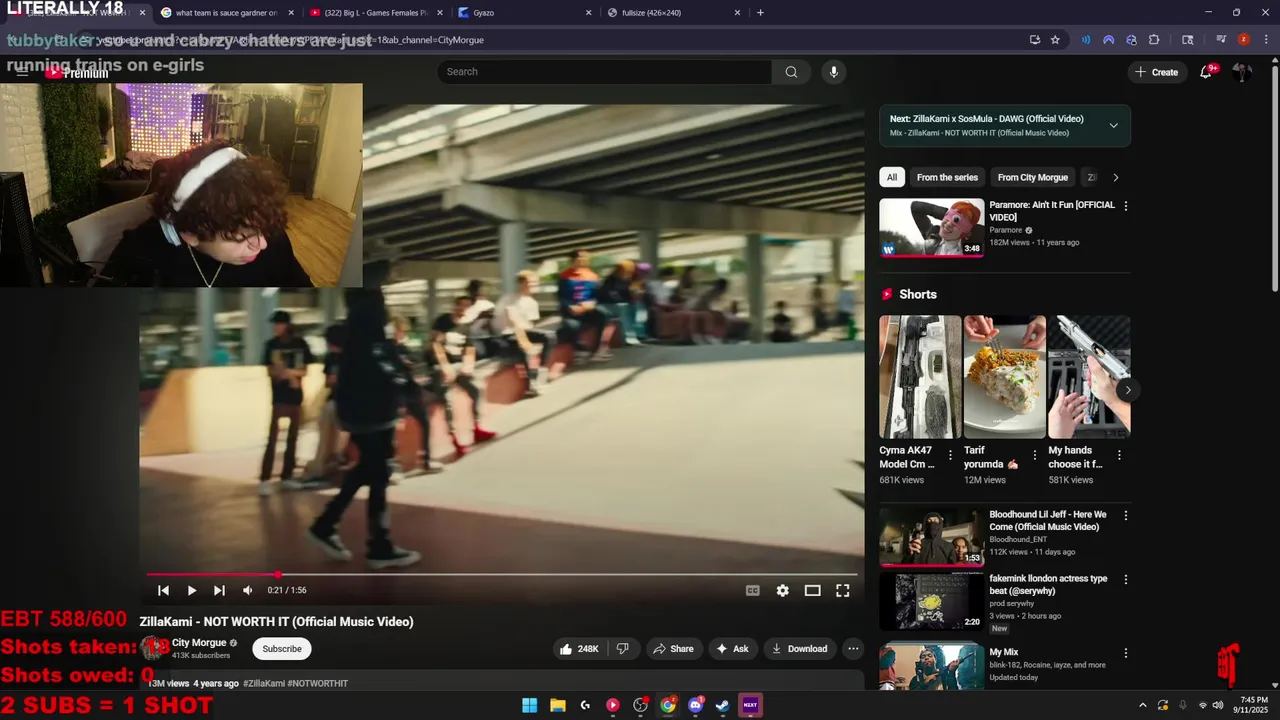Open fakemink london actress type beat

[x=932, y=601]
